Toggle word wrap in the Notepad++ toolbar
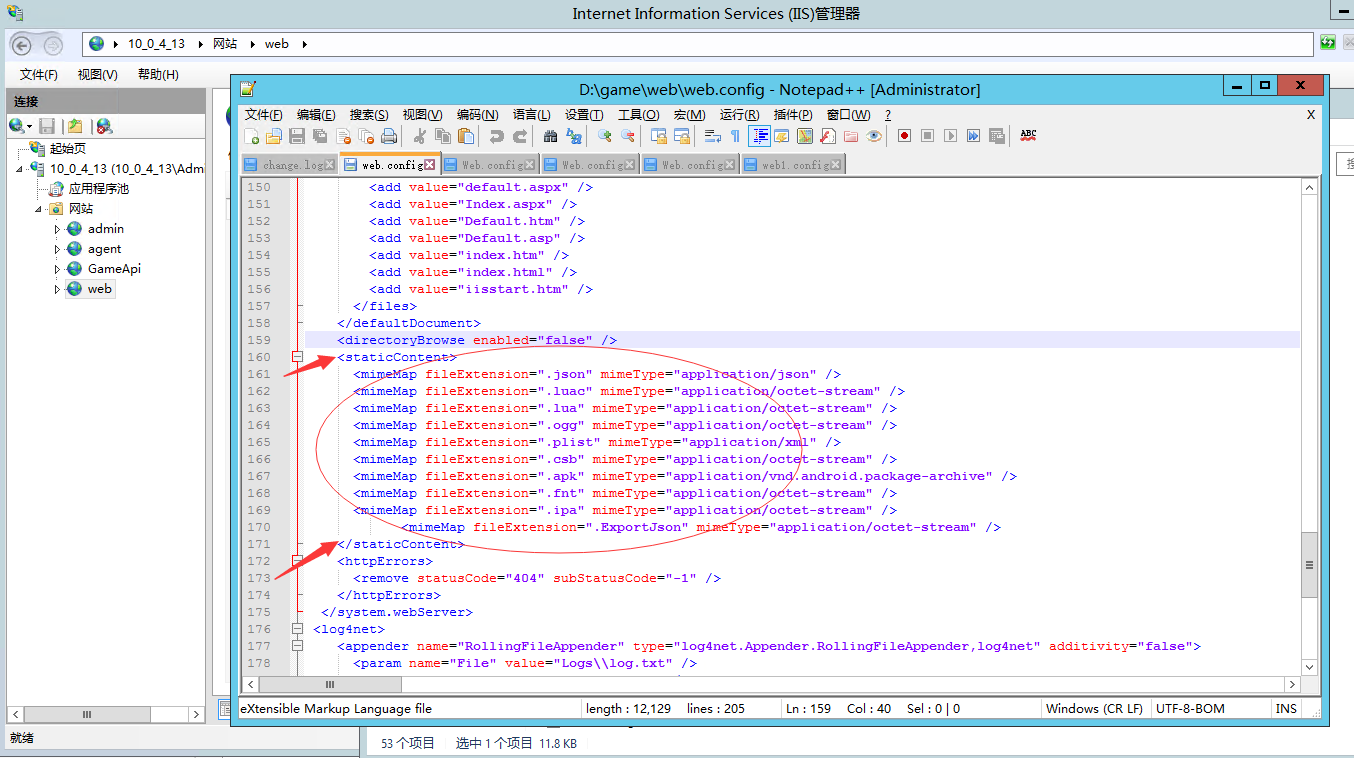 (713, 136)
